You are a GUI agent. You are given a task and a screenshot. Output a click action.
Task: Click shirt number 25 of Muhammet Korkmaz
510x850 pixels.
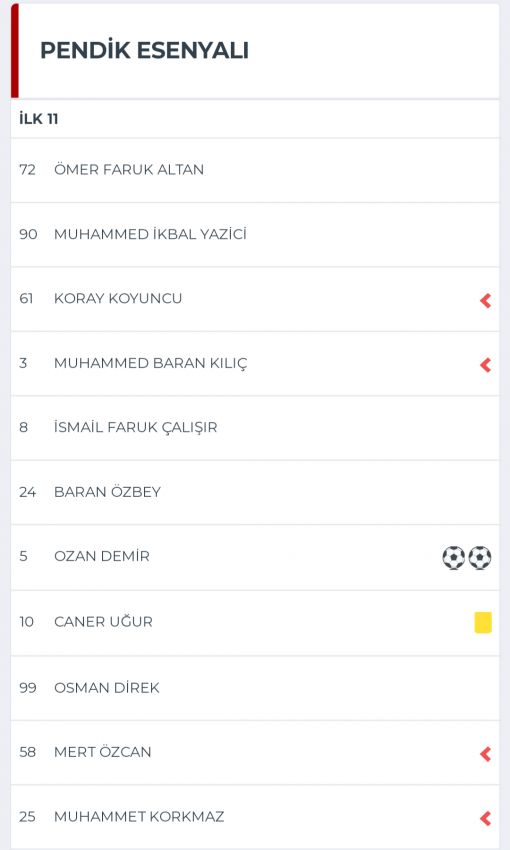[27, 816]
